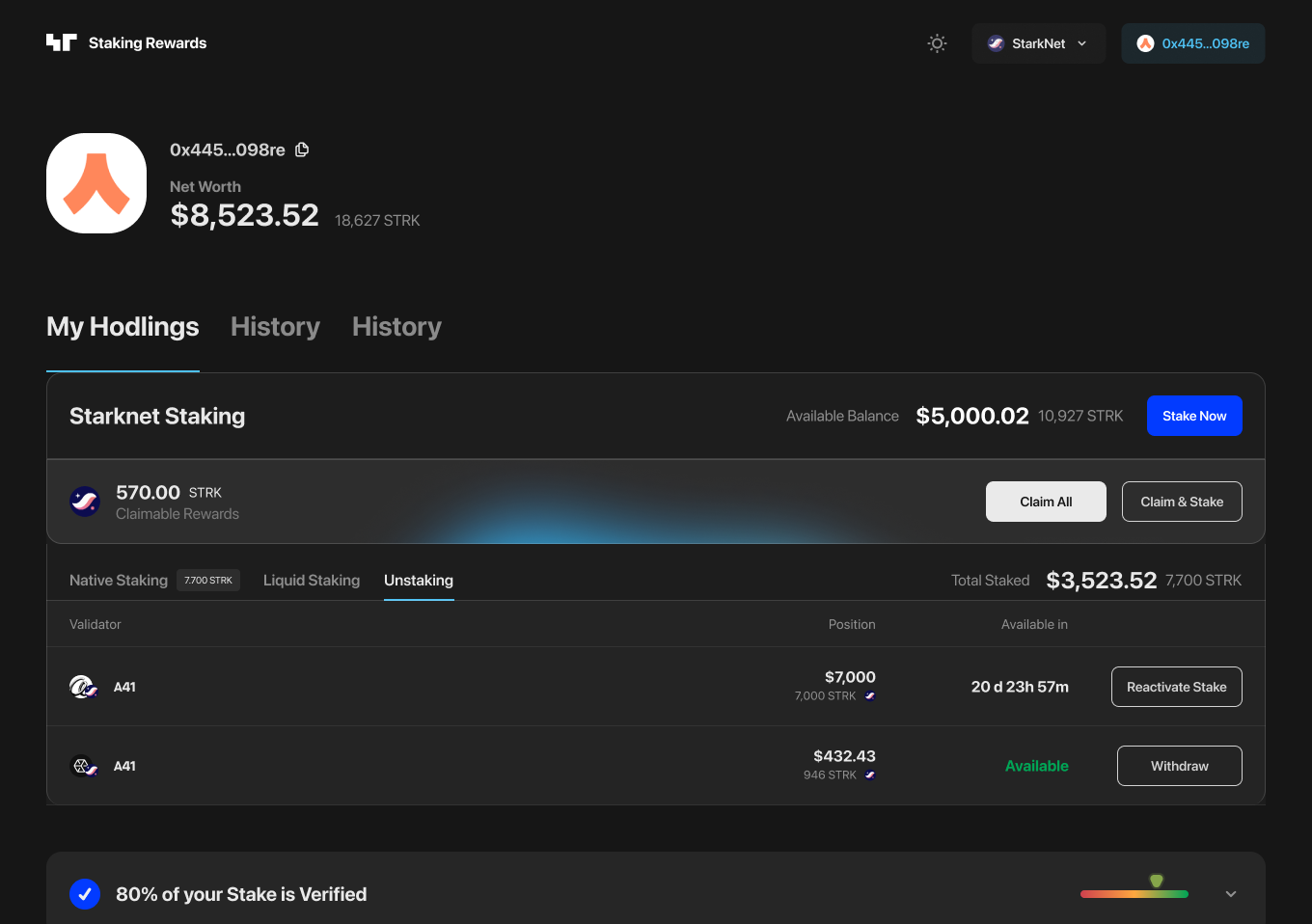Click the large orange profile avatar
The image size is (1312, 924).
[x=96, y=183]
